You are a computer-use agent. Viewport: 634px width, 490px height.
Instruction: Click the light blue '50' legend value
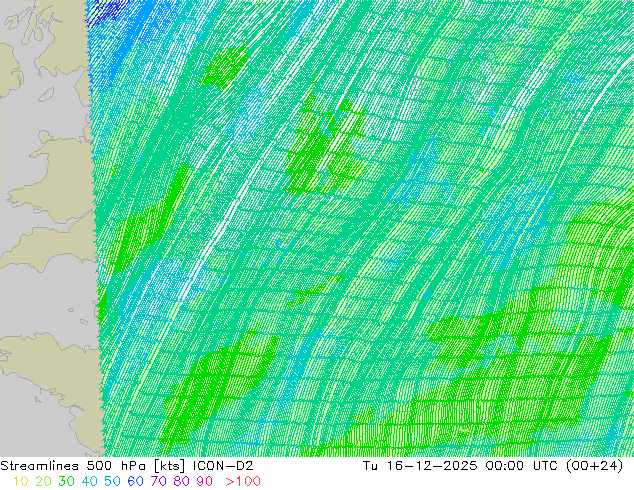(x=112, y=482)
